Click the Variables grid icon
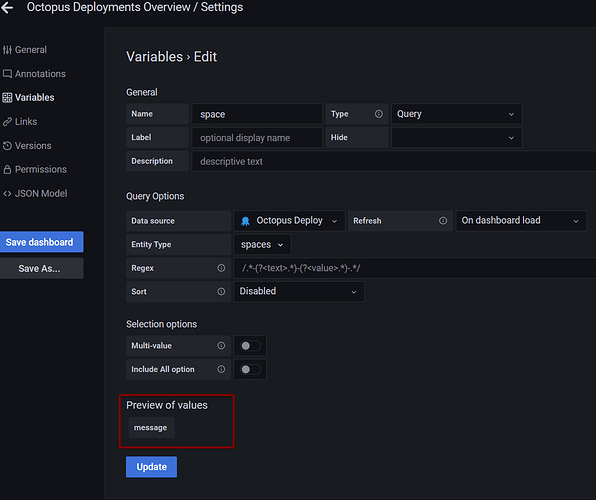 pos(7,98)
